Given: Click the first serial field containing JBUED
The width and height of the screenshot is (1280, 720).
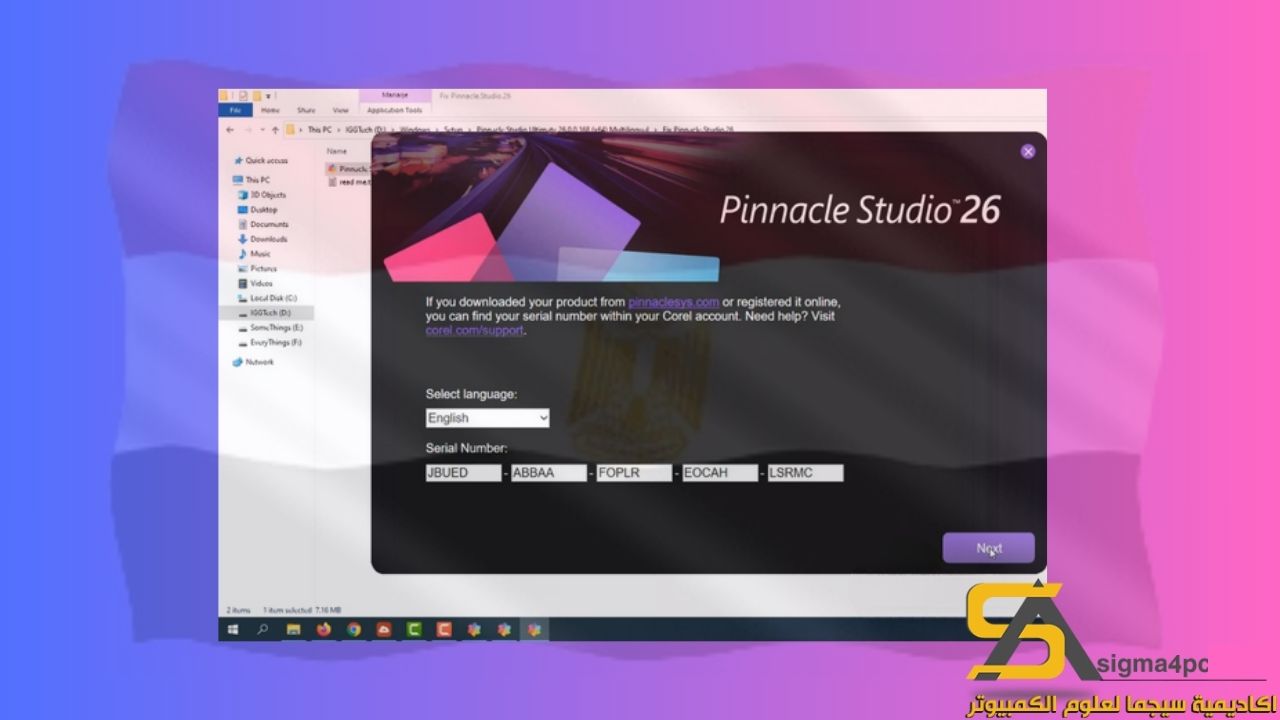Looking at the screenshot, I should click(x=463, y=473).
